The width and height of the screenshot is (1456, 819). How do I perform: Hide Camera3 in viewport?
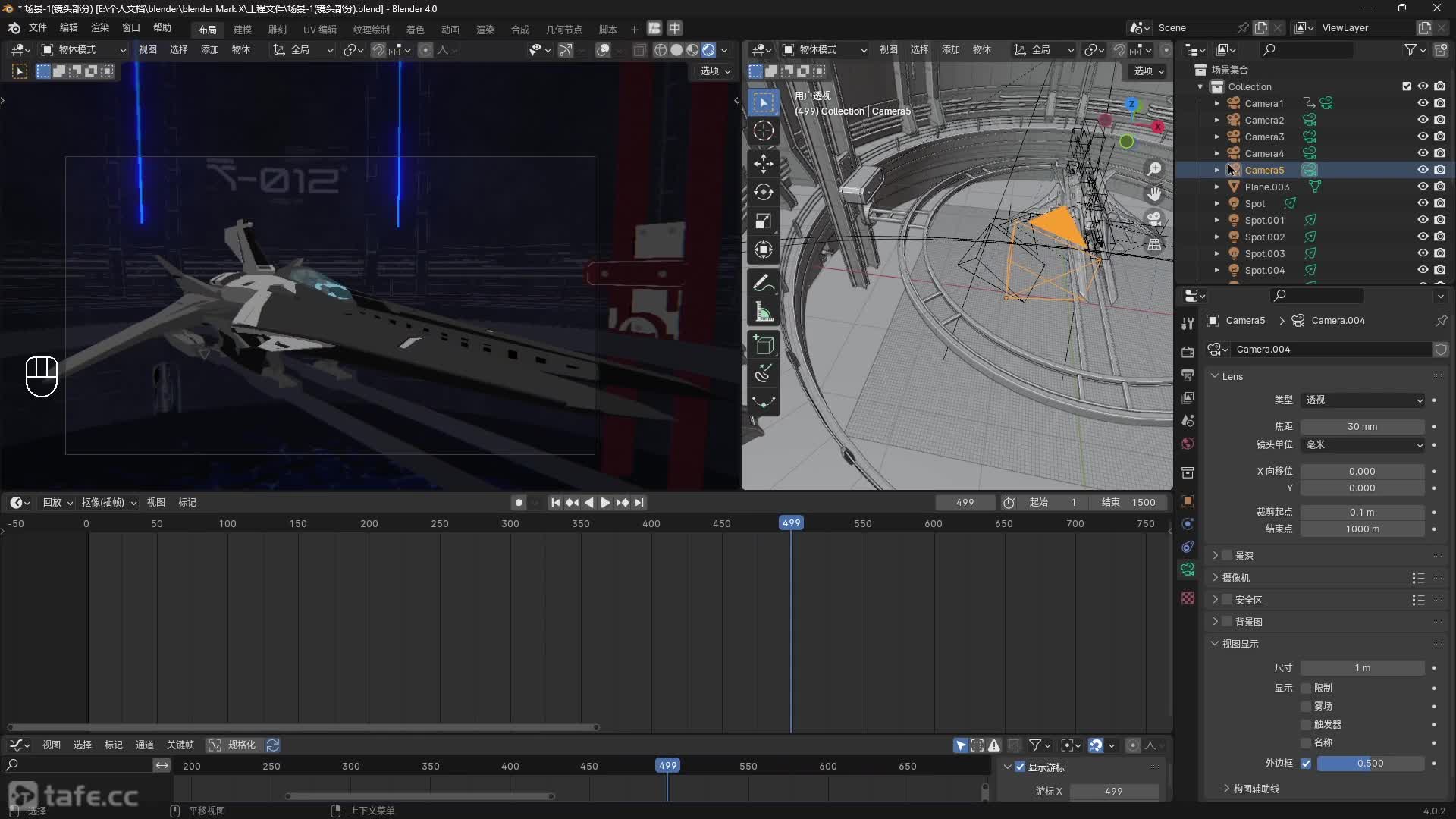[1423, 136]
